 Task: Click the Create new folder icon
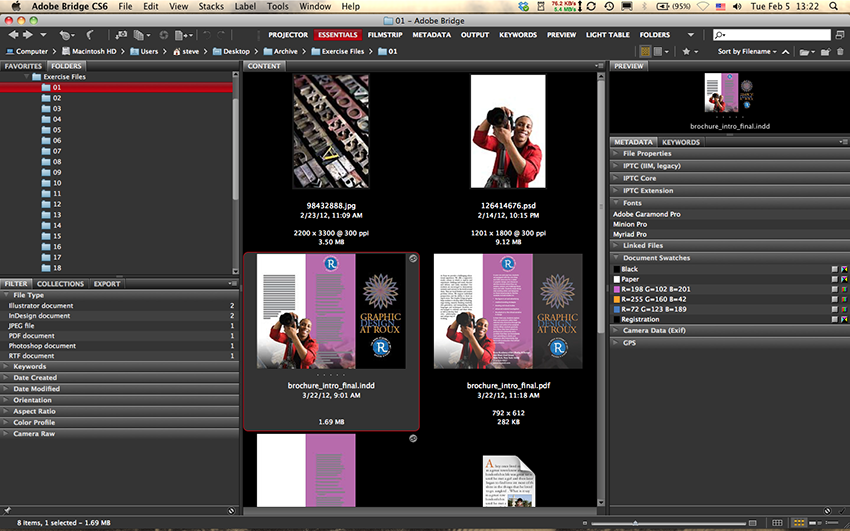point(825,51)
